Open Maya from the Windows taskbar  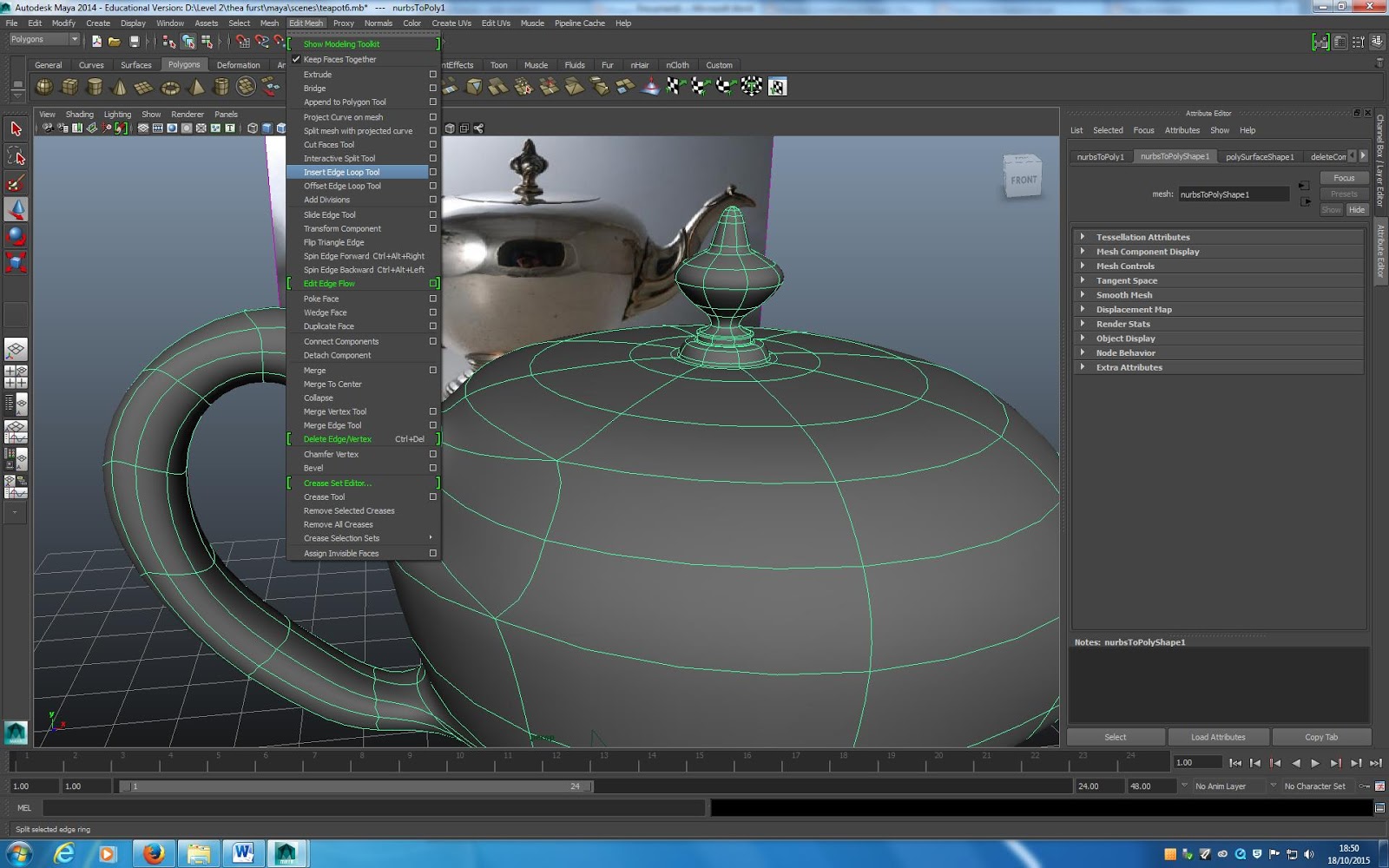[286, 853]
